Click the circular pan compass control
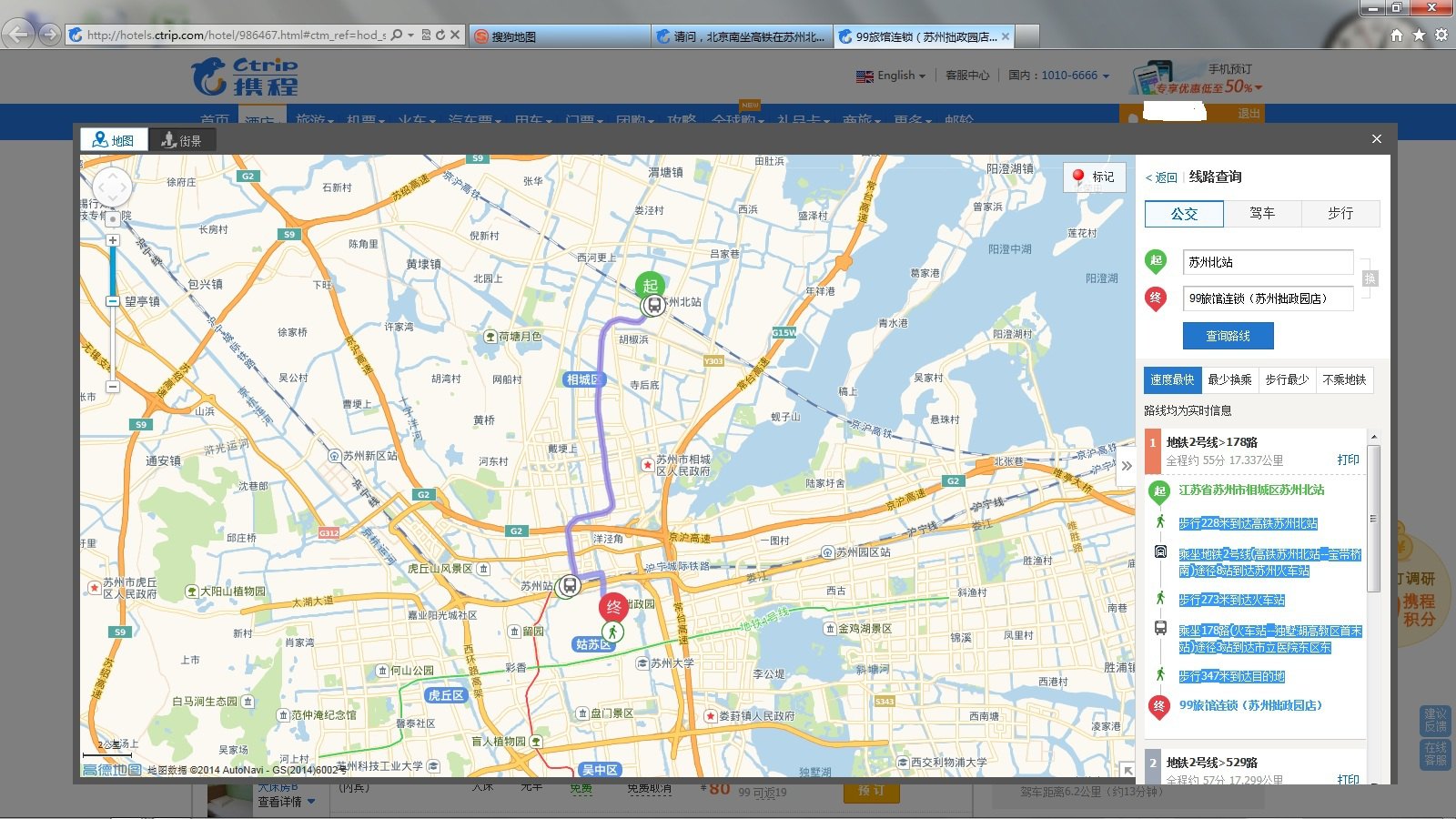Image resolution: width=1456 pixels, height=819 pixels. click(x=112, y=188)
